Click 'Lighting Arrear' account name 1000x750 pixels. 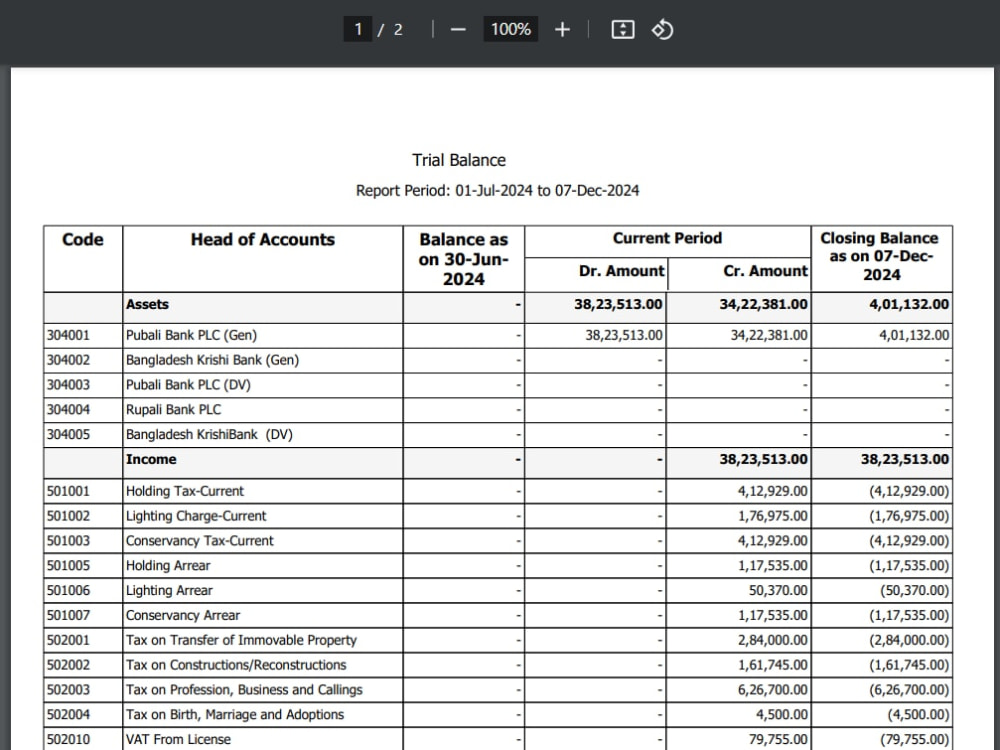pos(169,591)
